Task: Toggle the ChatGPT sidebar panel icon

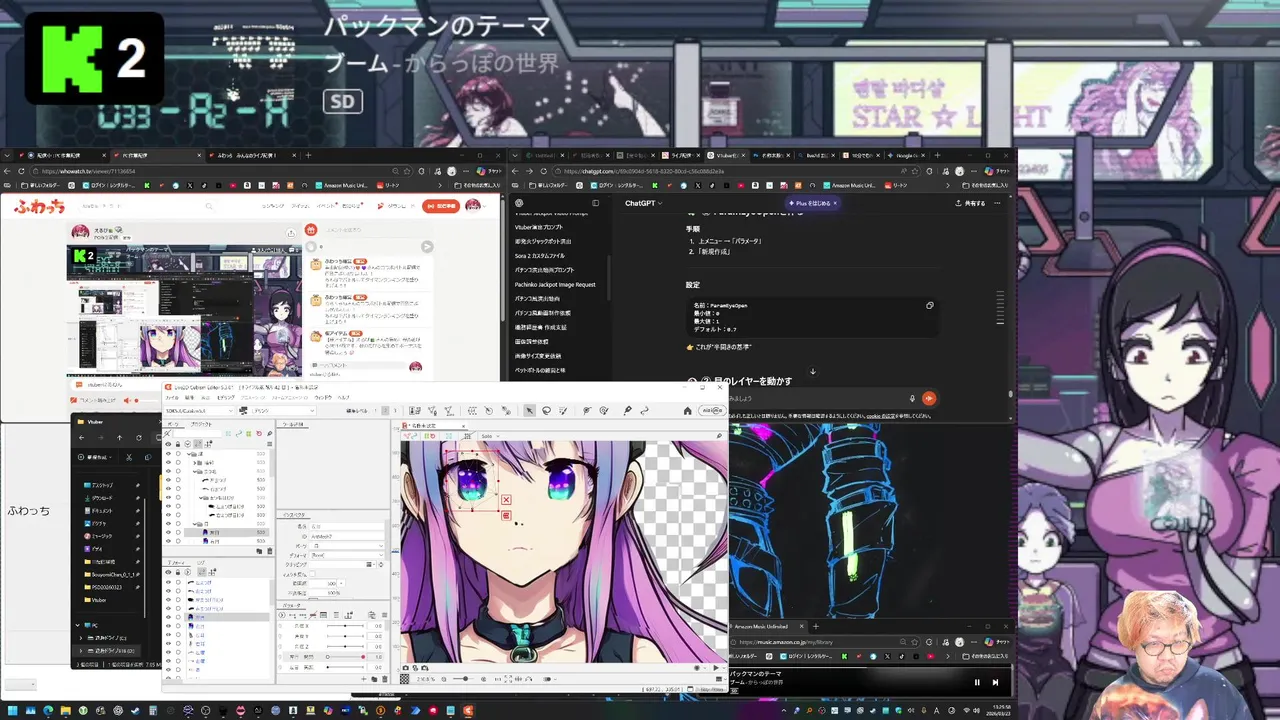Action: coord(595,203)
